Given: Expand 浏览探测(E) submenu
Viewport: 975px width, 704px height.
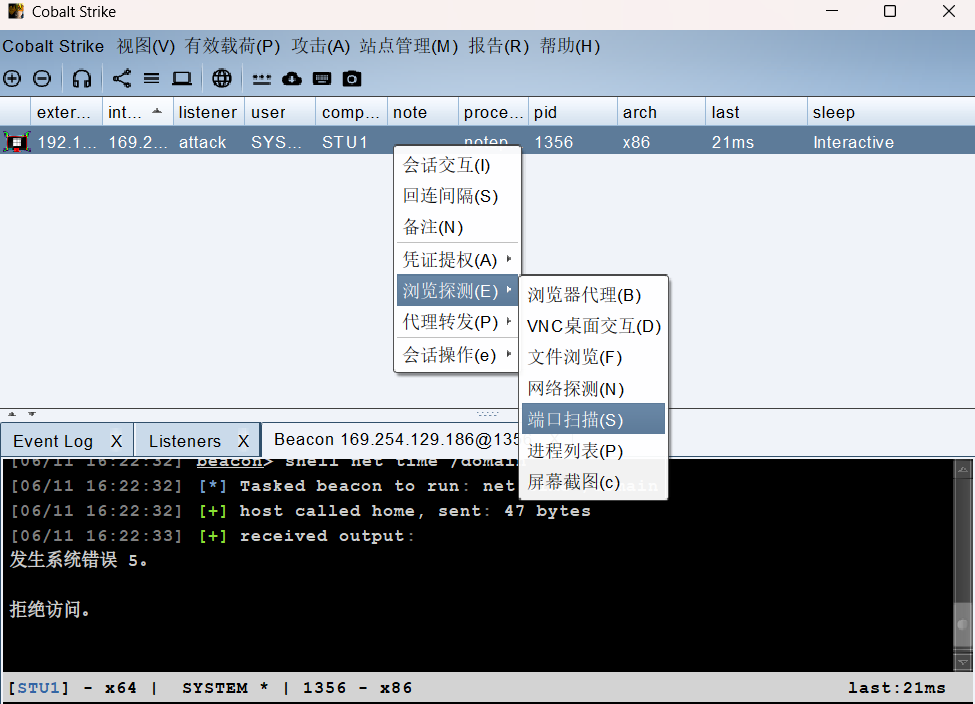Looking at the screenshot, I should click(x=457, y=290).
